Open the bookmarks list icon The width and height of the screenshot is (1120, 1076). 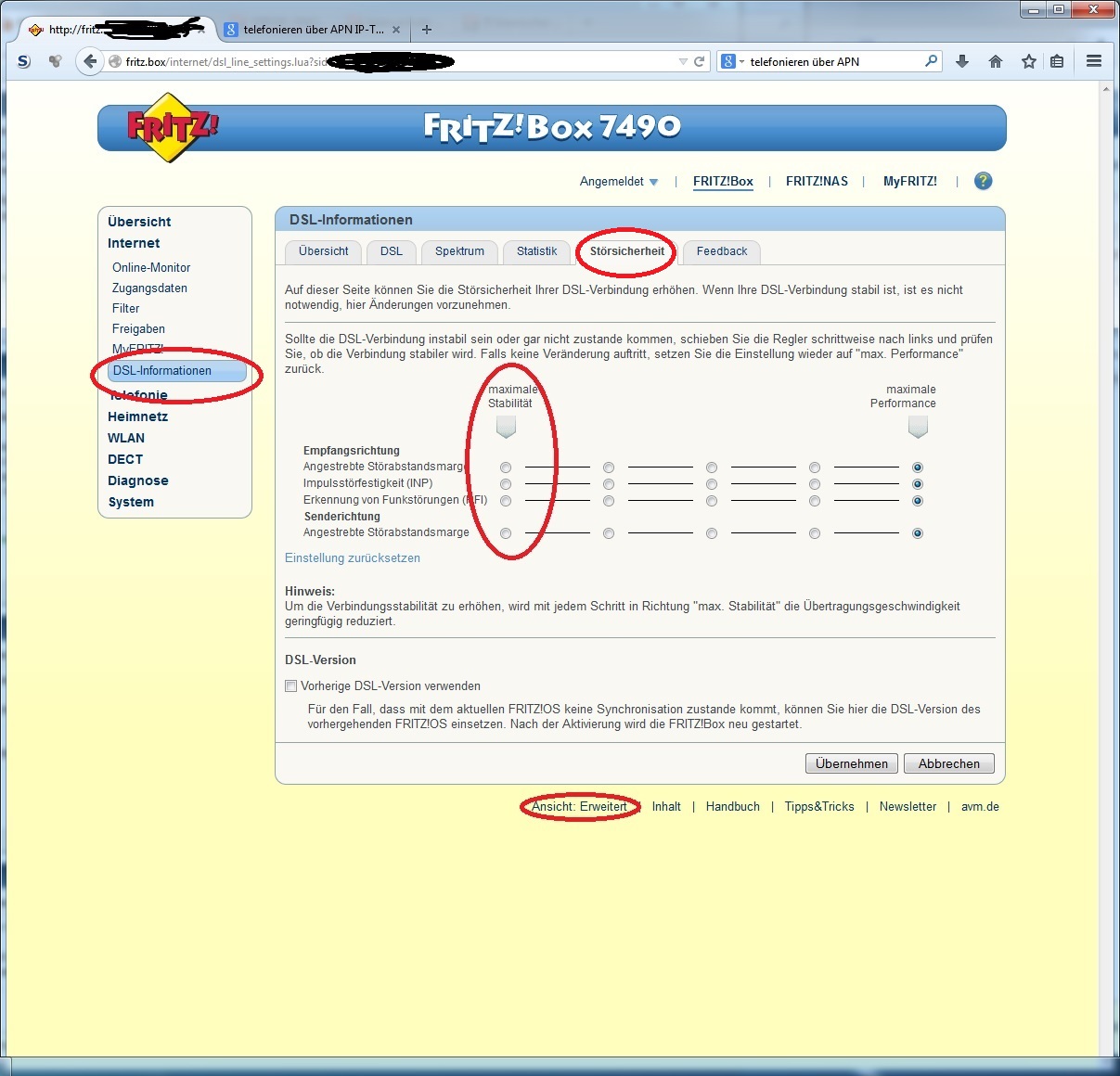pos(1057,61)
